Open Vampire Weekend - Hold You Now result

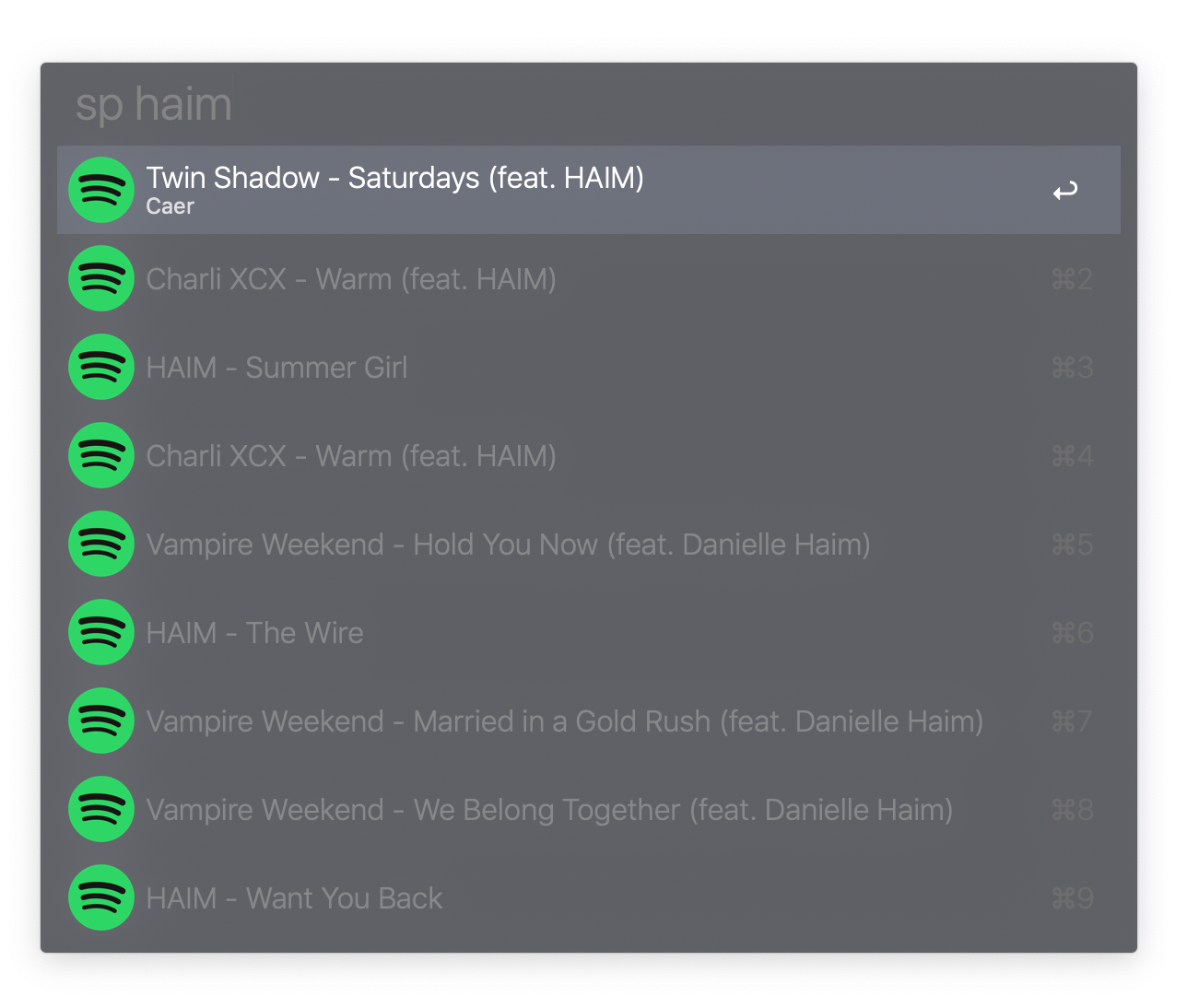click(508, 545)
